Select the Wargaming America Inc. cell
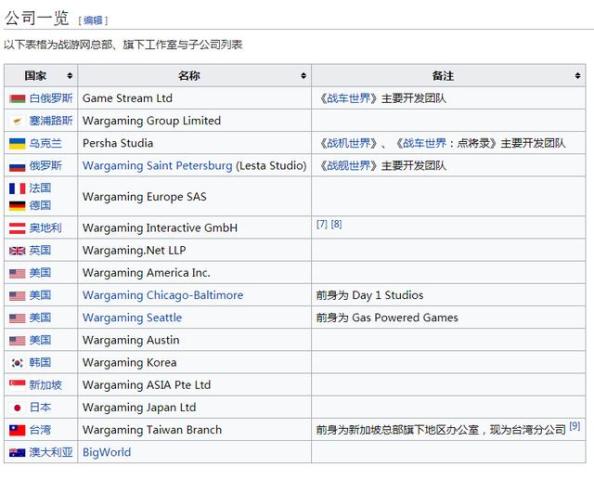 pyautogui.click(x=194, y=273)
